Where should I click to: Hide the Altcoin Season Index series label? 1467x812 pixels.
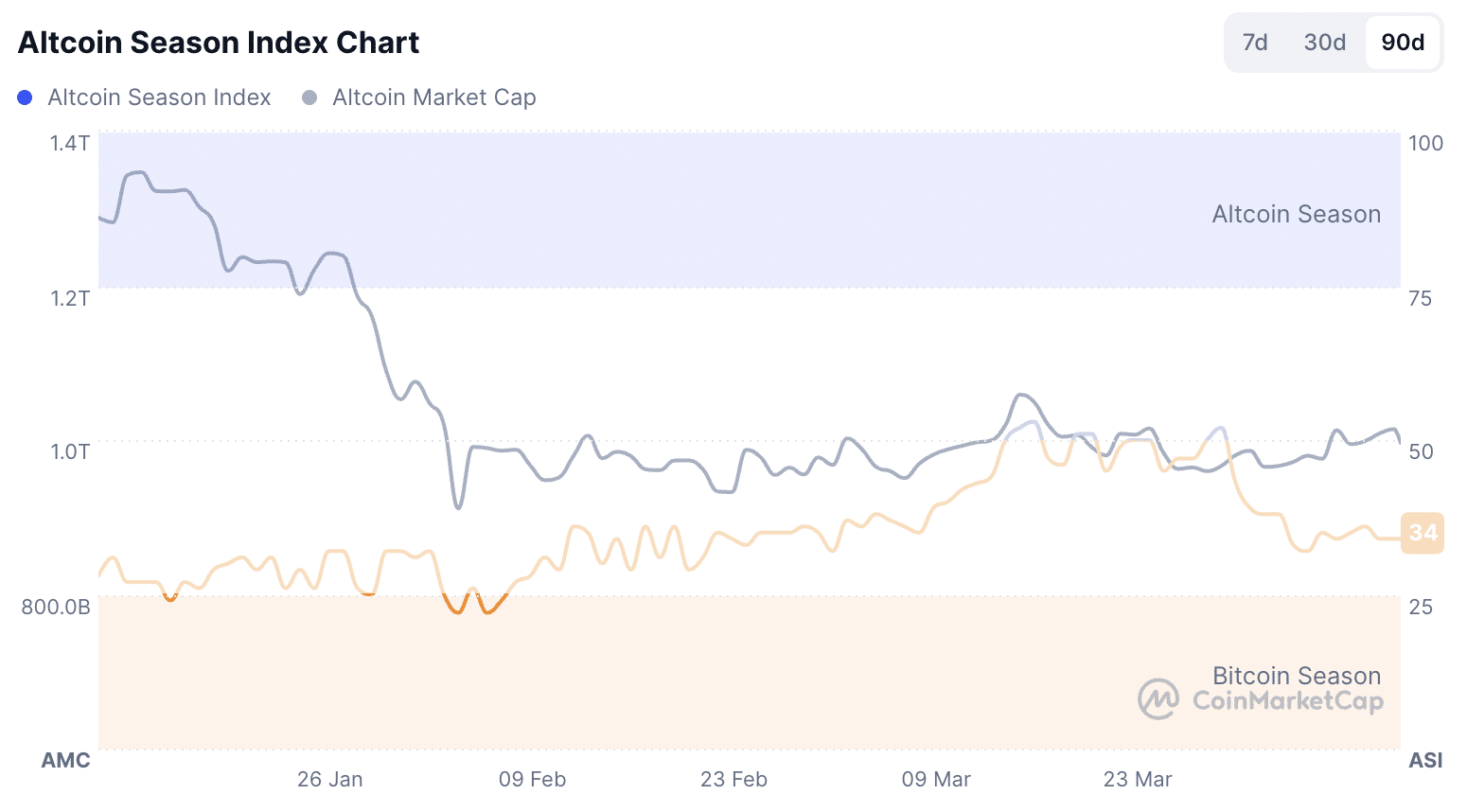coord(159,97)
